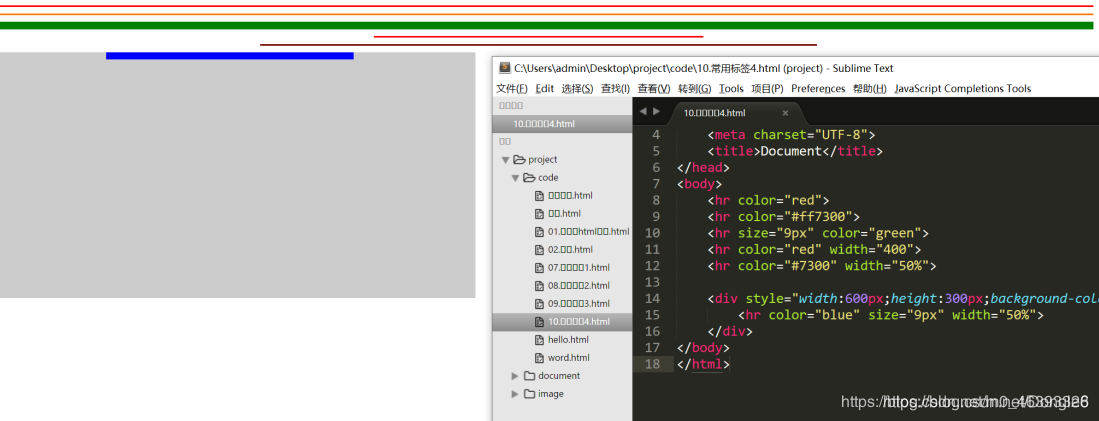The image size is (1099, 421).
Task: Click line number 18 in gutter
Action: (652, 364)
